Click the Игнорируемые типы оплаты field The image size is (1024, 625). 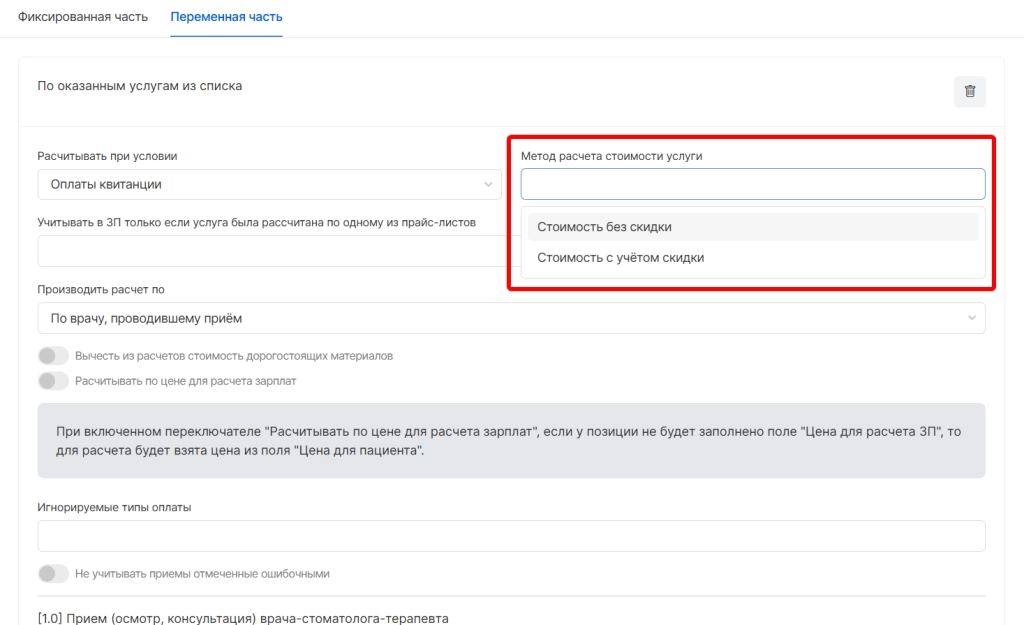[x=511, y=536]
